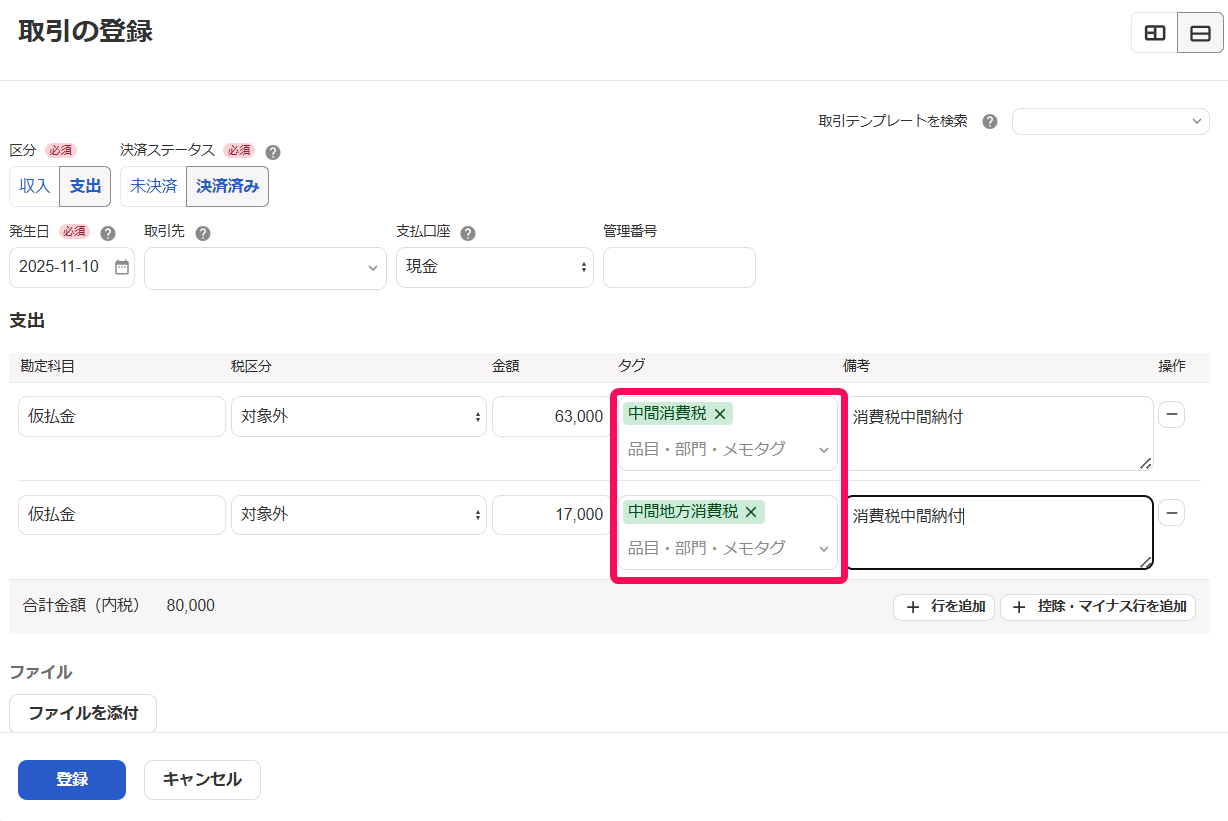Click the 勘定科目 column header
This screenshot has height=821, width=1228.
[48, 366]
